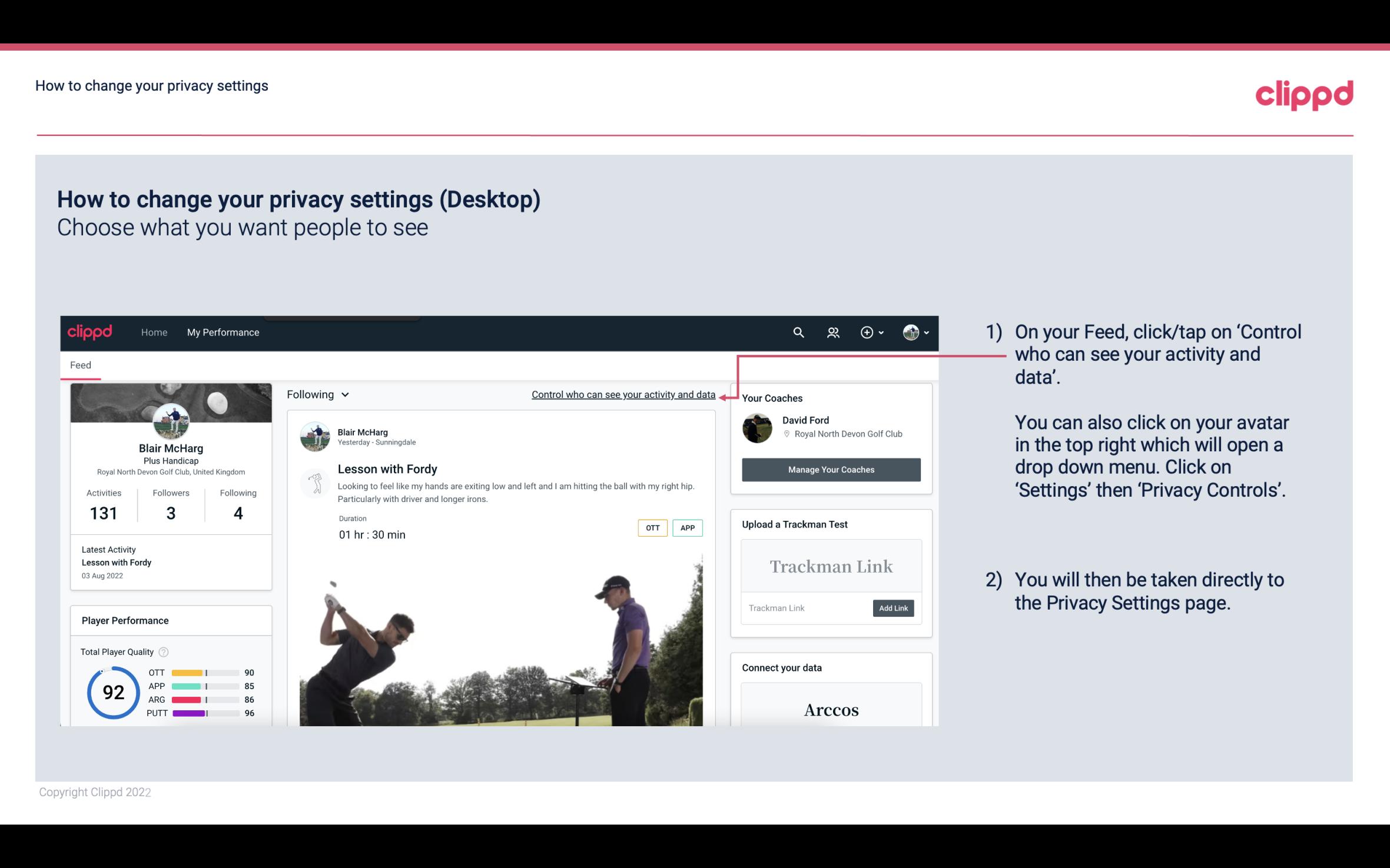
Task: Click the Control who can see activity link
Action: click(623, 394)
